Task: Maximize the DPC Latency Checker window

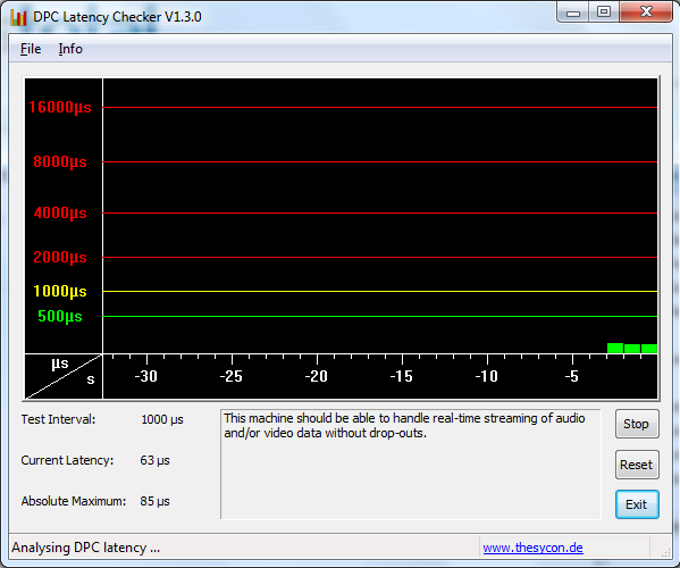Action: coord(603,12)
